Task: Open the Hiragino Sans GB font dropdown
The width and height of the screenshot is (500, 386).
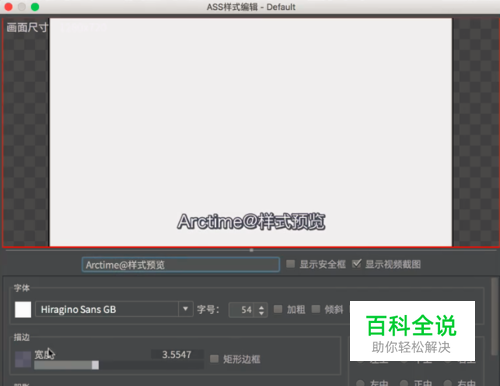Action: [114, 309]
